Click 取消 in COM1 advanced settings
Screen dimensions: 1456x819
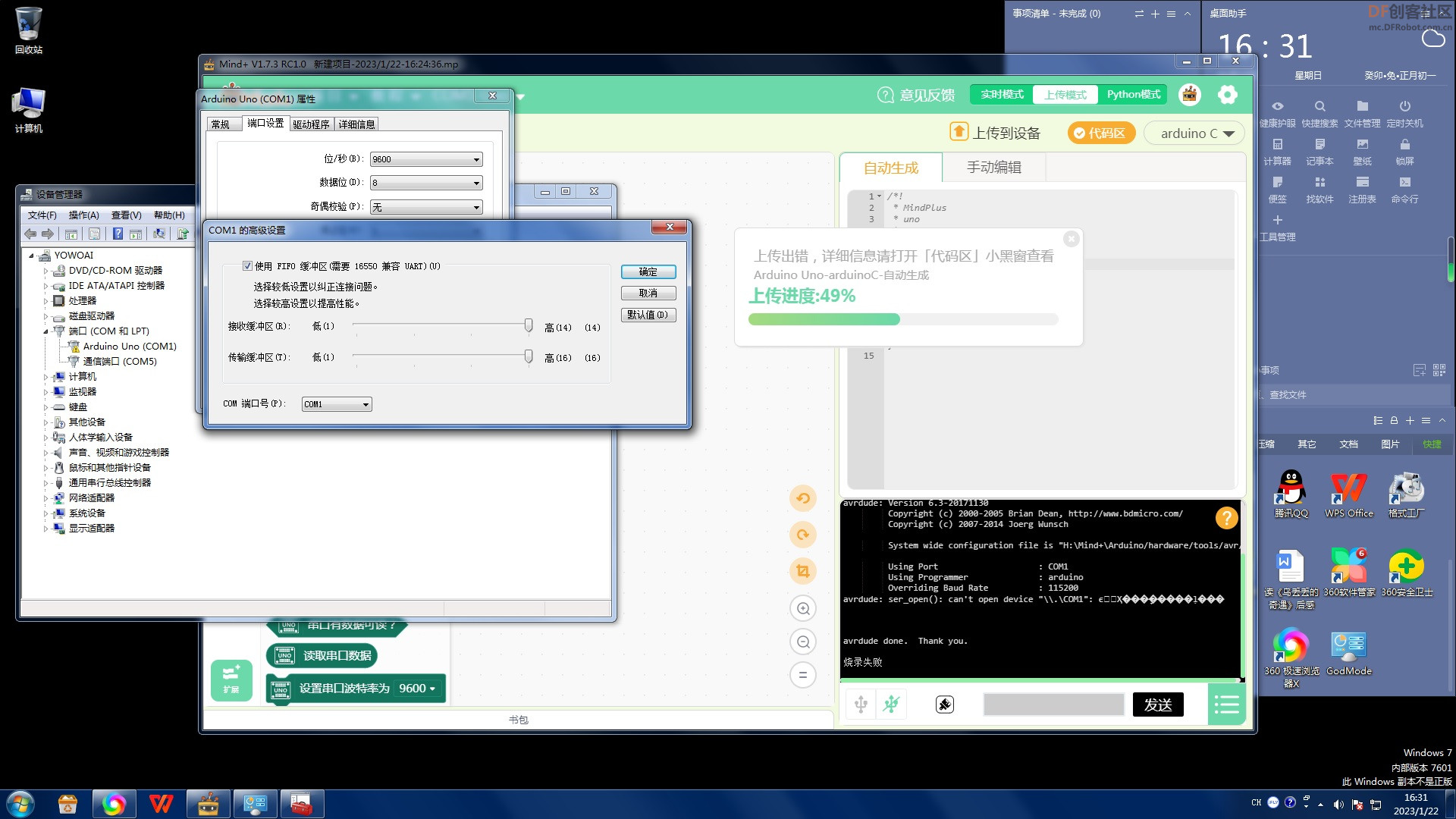(648, 293)
